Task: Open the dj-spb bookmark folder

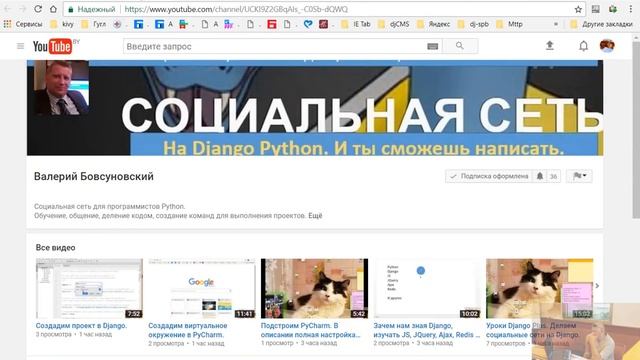Action: click(473, 24)
